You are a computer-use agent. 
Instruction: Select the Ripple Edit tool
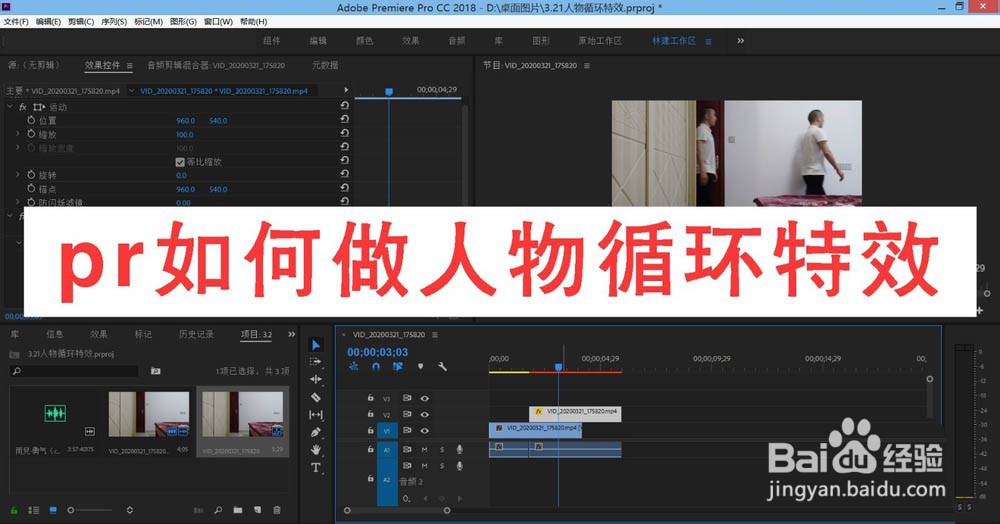pyautogui.click(x=316, y=379)
